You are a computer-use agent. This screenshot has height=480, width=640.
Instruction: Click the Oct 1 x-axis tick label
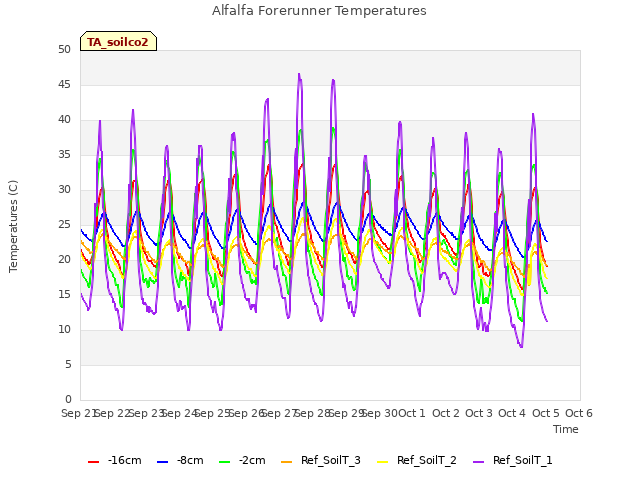412,413
